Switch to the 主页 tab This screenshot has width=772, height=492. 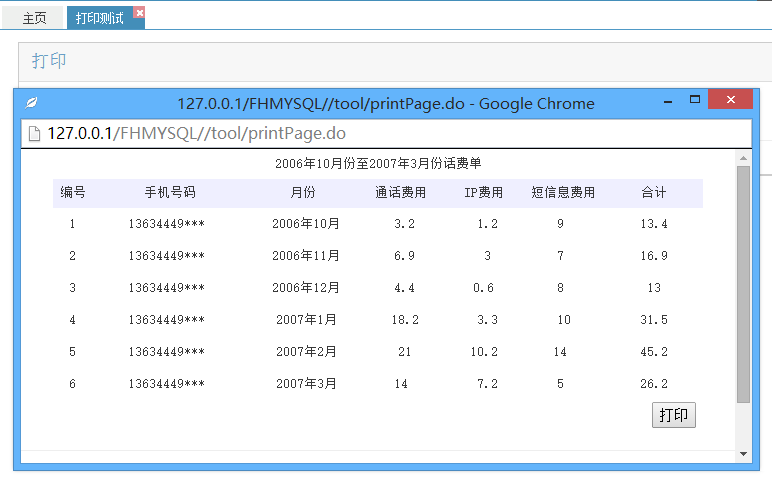(34, 18)
